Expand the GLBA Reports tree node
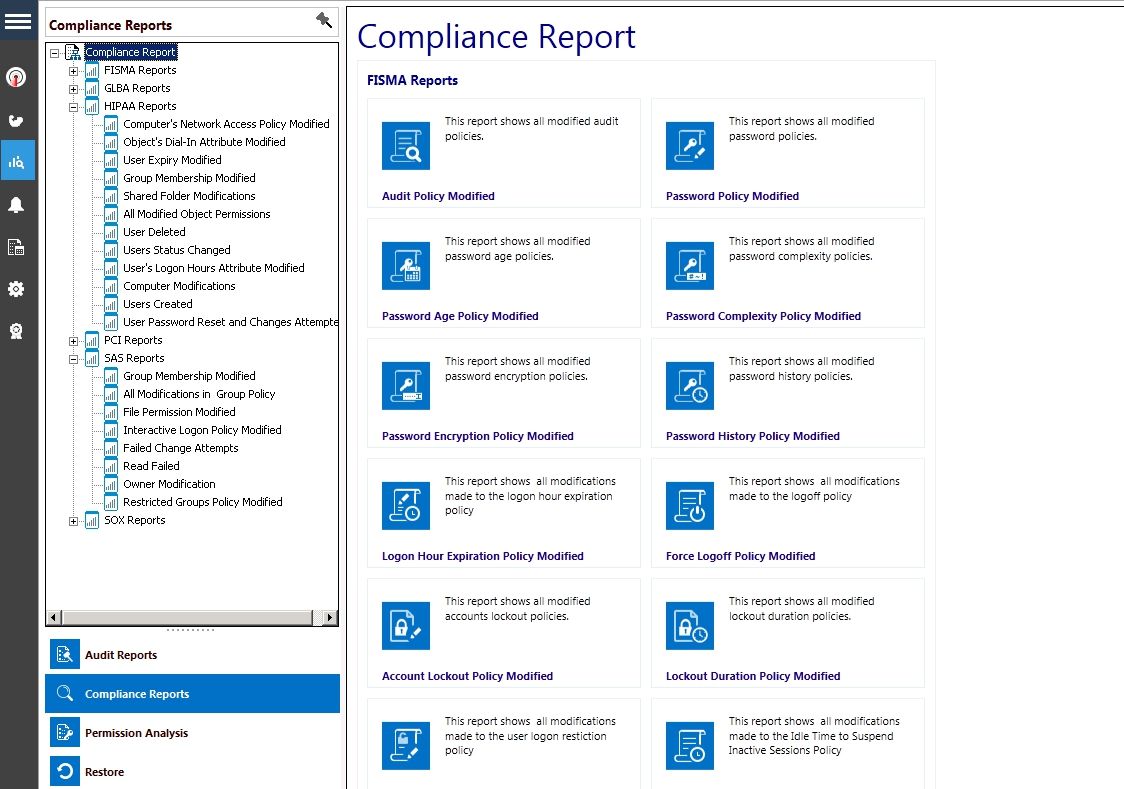This screenshot has height=789, width=1124. click(x=73, y=89)
